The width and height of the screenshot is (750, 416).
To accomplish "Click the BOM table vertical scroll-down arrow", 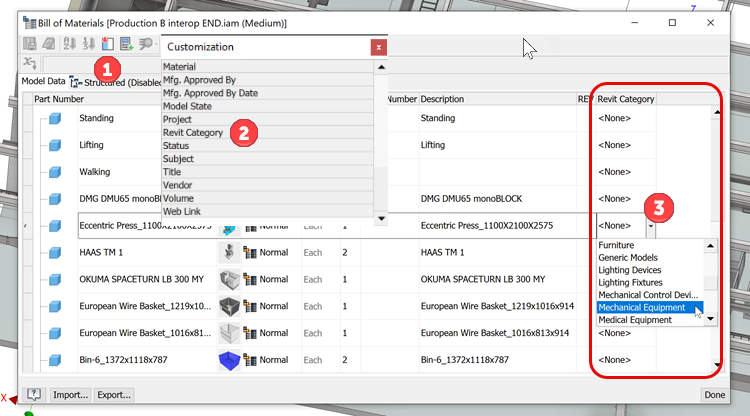I will click(717, 365).
